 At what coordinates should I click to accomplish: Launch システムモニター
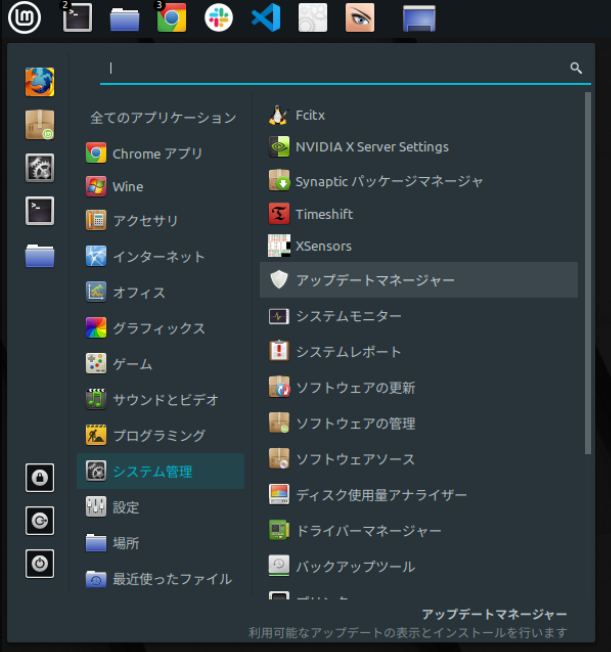(419, 316)
